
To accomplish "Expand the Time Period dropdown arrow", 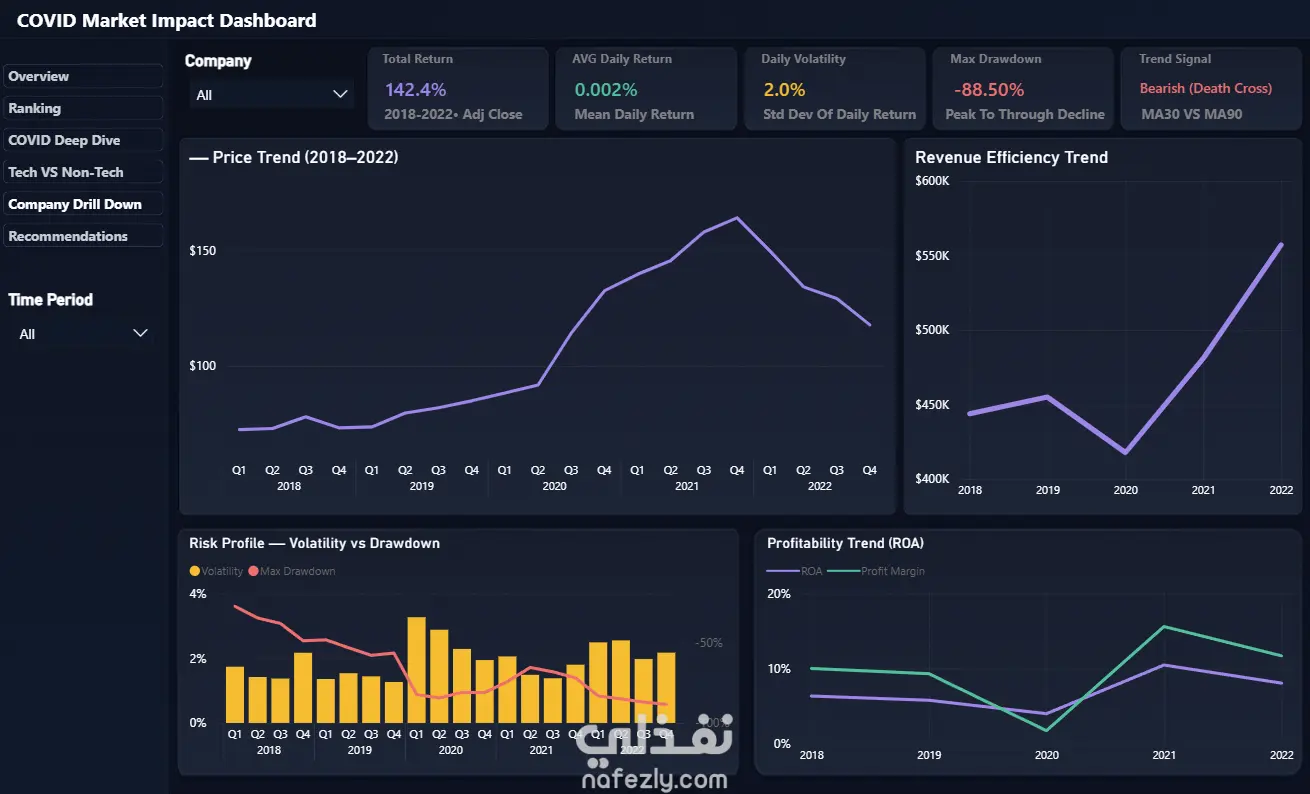I will pyautogui.click(x=140, y=333).
